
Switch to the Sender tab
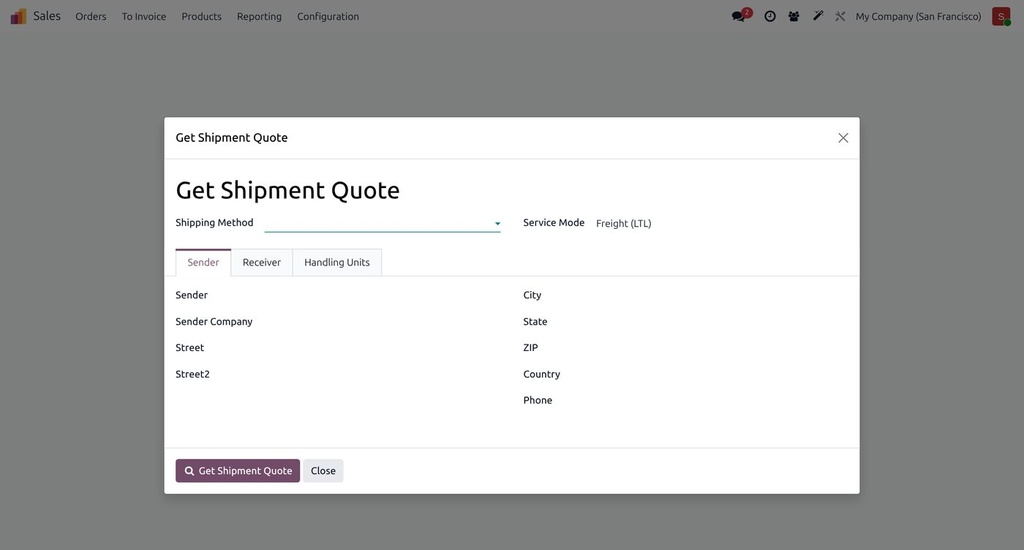tap(203, 263)
